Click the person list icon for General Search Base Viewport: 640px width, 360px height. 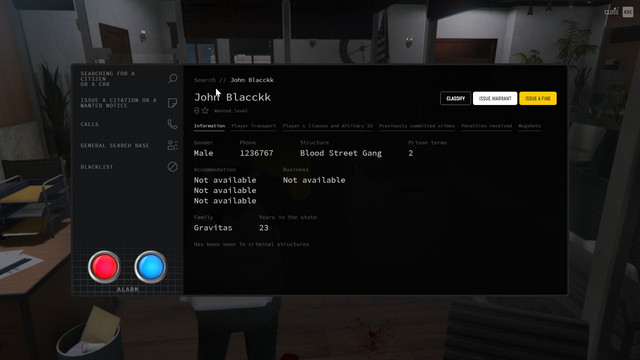click(173, 145)
